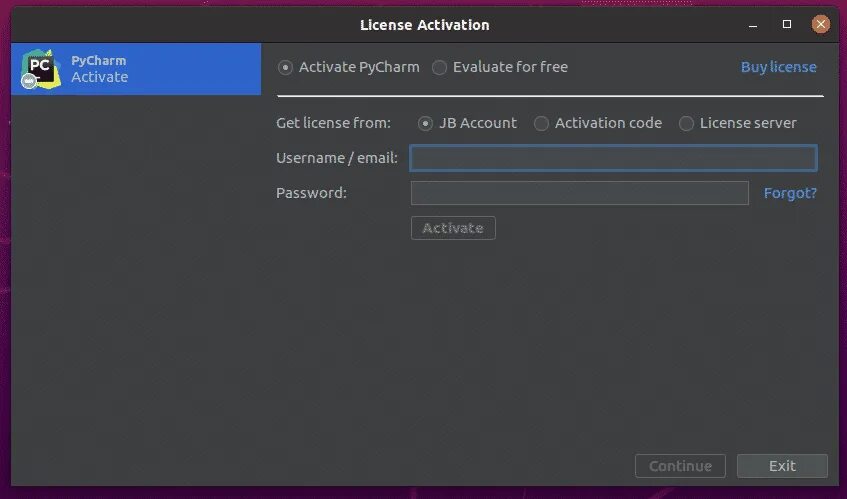The height and width of the screenshot is (499, 847).
Task: Click the 'Password:' label
Action: (x=311, y=193)
